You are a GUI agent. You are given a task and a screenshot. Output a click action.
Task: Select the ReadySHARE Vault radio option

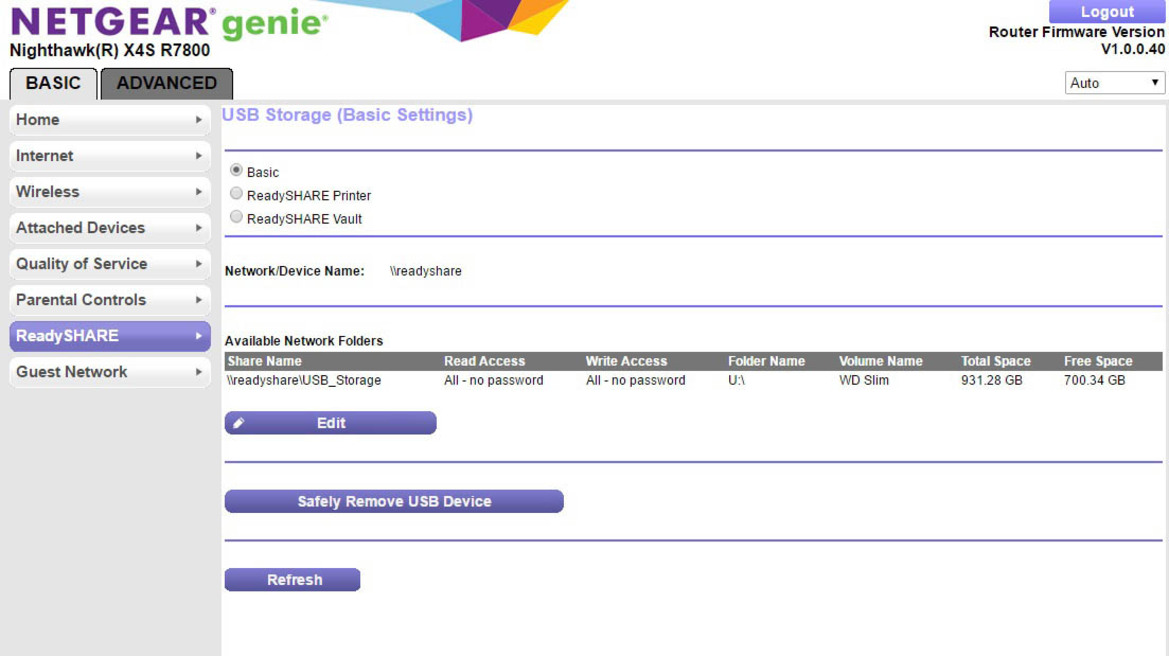coord(236,217)
